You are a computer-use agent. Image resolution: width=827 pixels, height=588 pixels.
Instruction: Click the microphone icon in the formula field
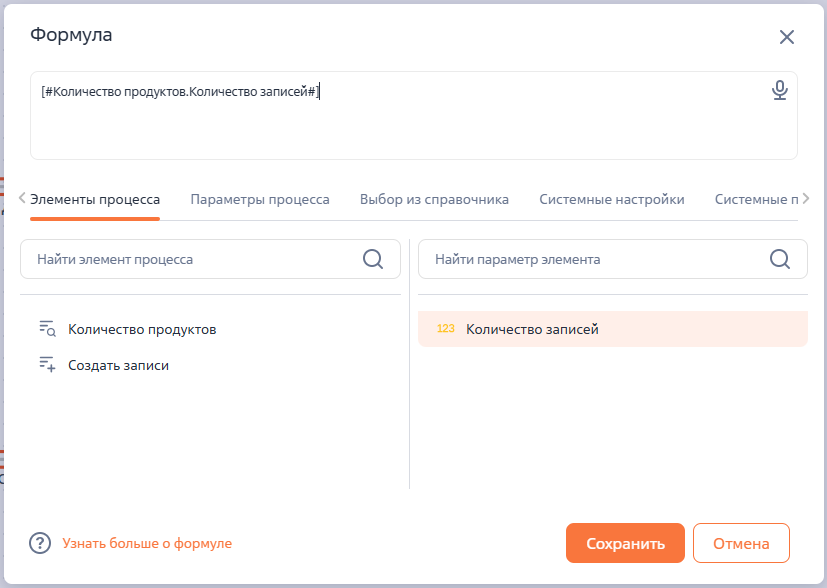(781, 89)
